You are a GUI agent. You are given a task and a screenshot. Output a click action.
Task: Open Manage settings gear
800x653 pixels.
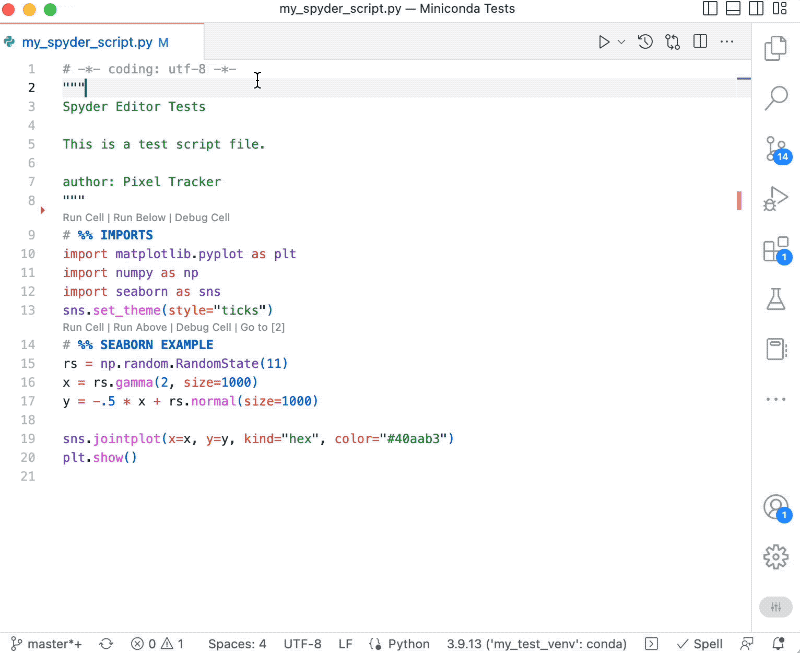tap(776, 557)
